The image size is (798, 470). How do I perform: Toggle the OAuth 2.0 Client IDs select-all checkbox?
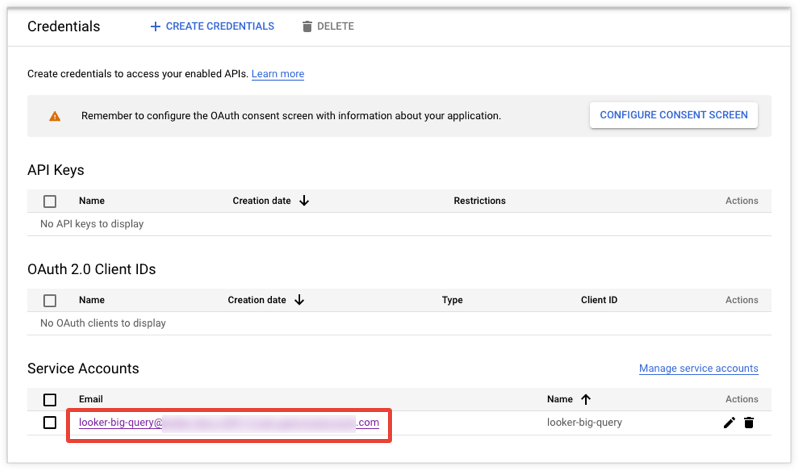coord(50,300)
